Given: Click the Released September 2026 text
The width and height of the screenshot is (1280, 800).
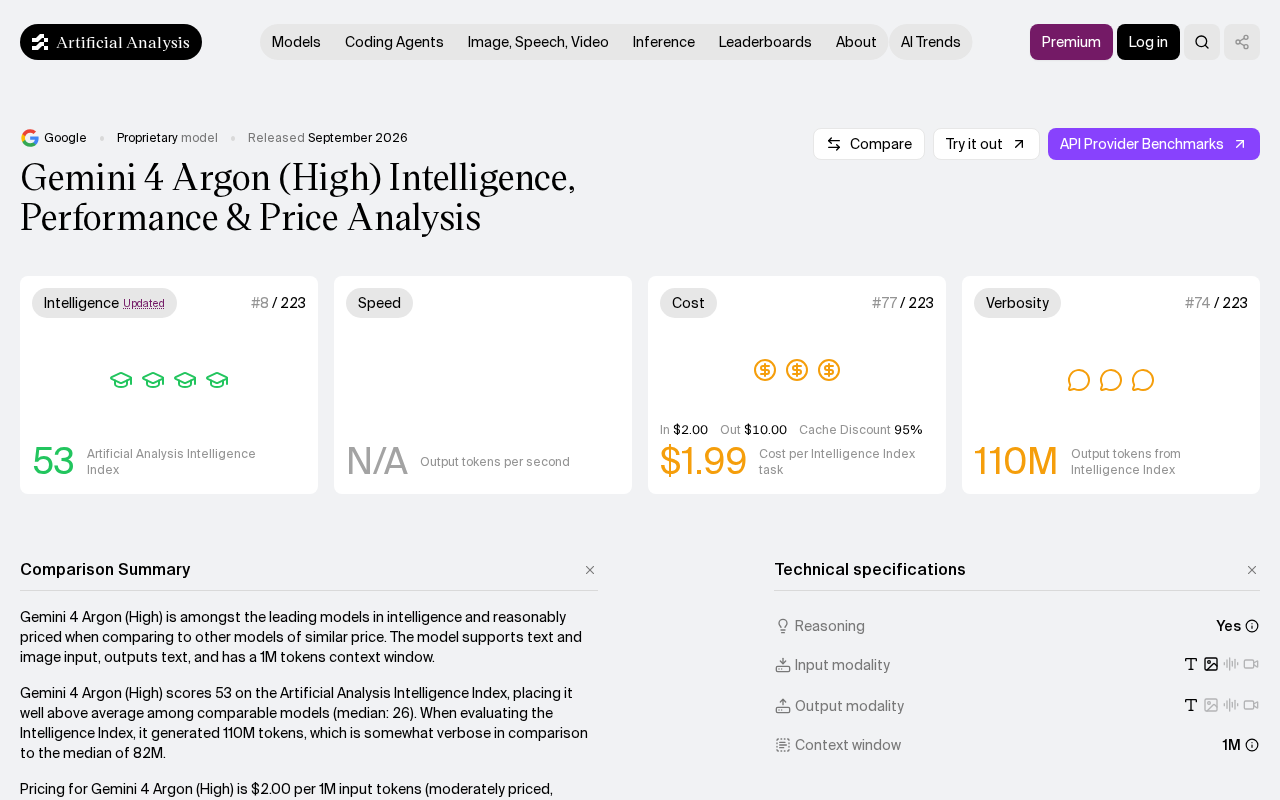Looking at the screenshot, I should pos(328,138).
